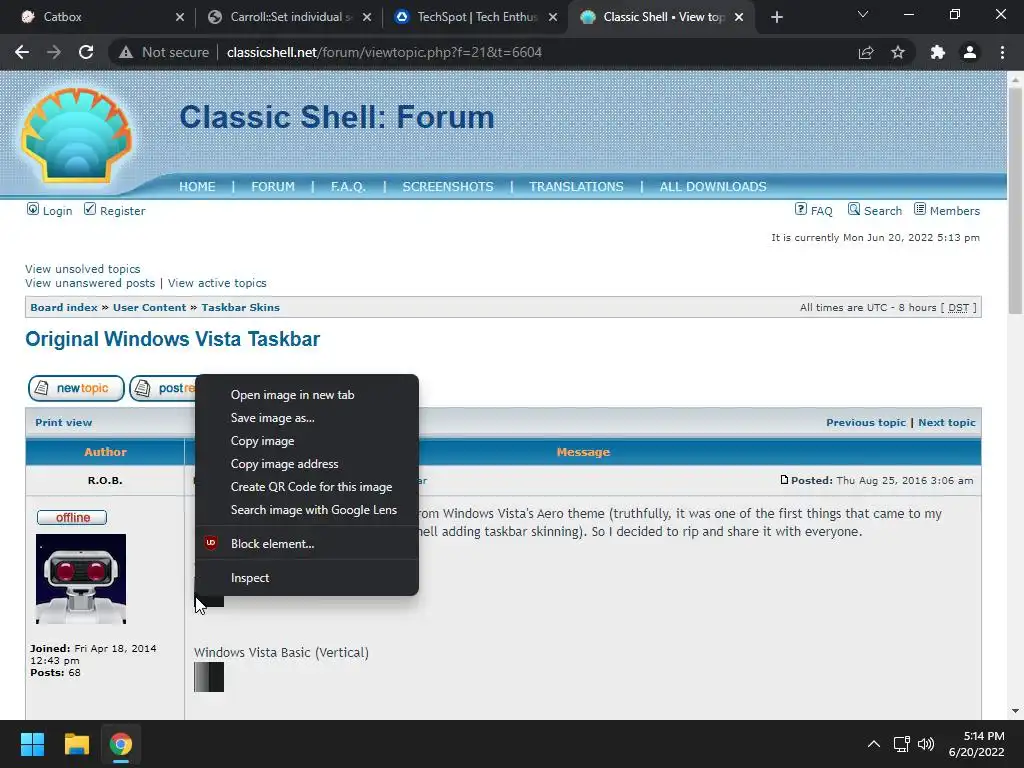Open the Original Windows Vista Taskbar title link

pos(172,339)
